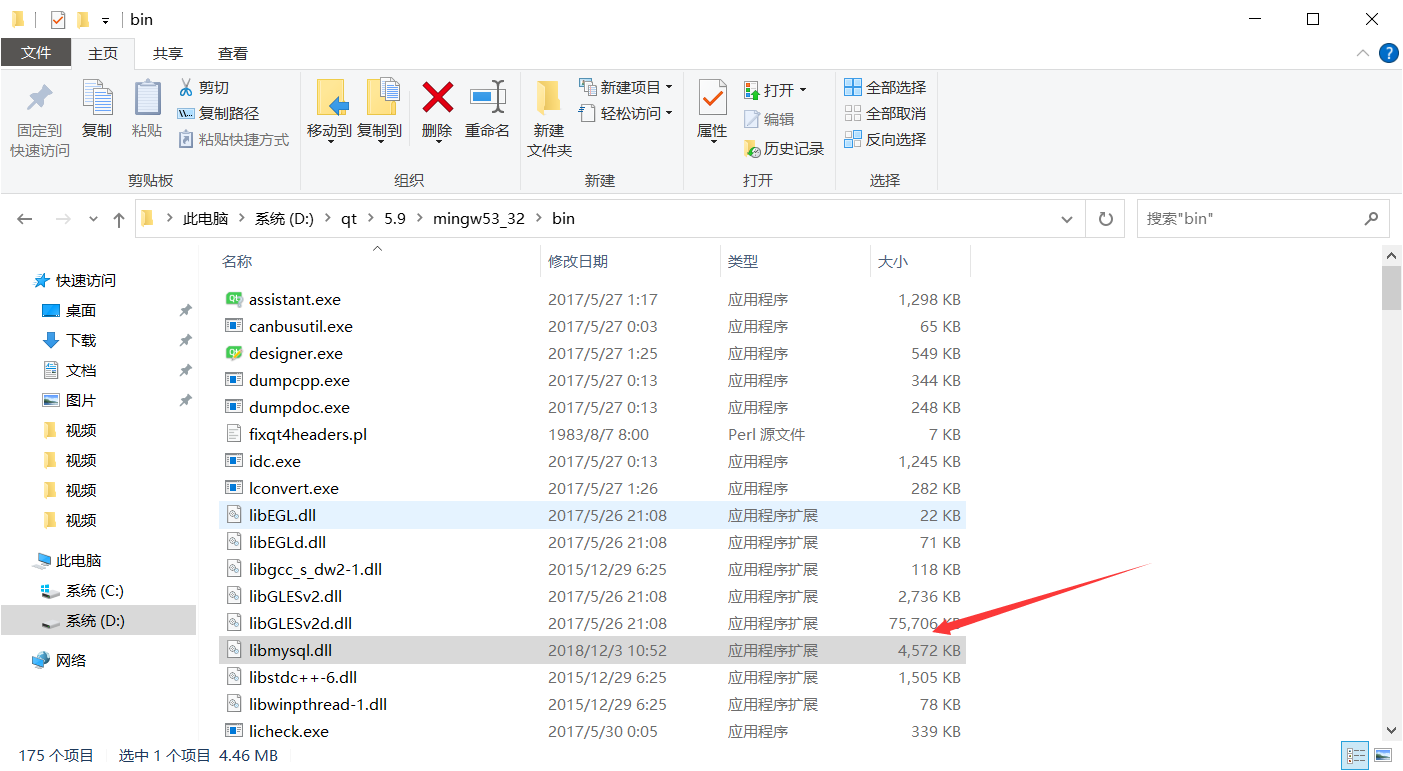Select the 剪切 (Cut) icon
The height and width of the screenshot is (771, 1403).
click(x=186, y=89)
